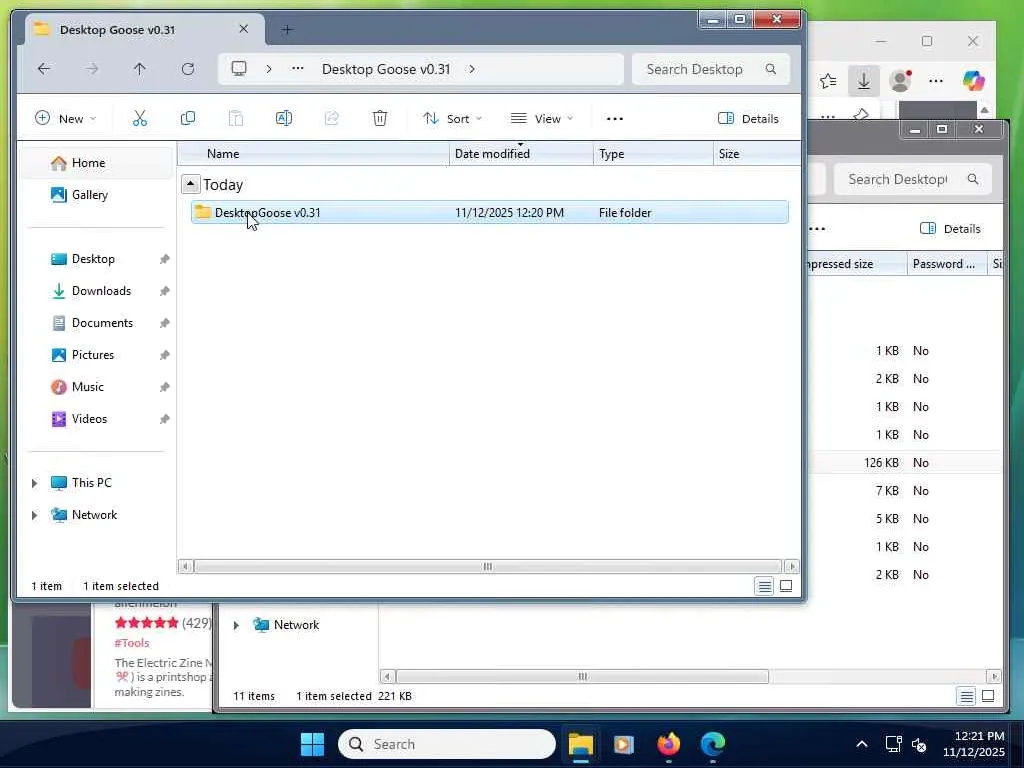Open Edge settings and more ellipsis
The width and height of the screenshot is (1024, 768).
pyautogui.click(x=936, y=81)
